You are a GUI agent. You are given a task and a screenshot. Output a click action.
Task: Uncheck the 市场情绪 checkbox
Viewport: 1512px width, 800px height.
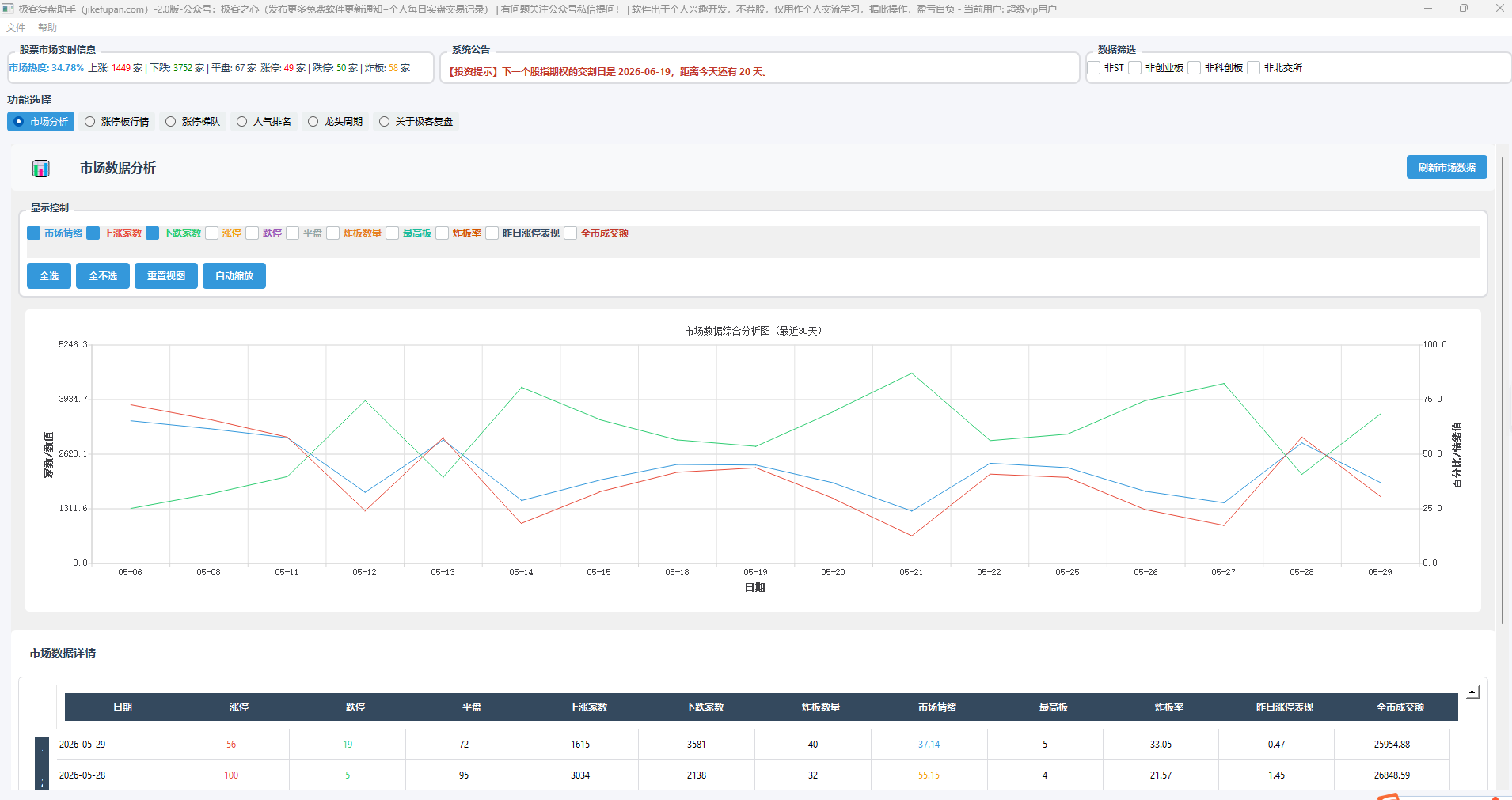34,233
